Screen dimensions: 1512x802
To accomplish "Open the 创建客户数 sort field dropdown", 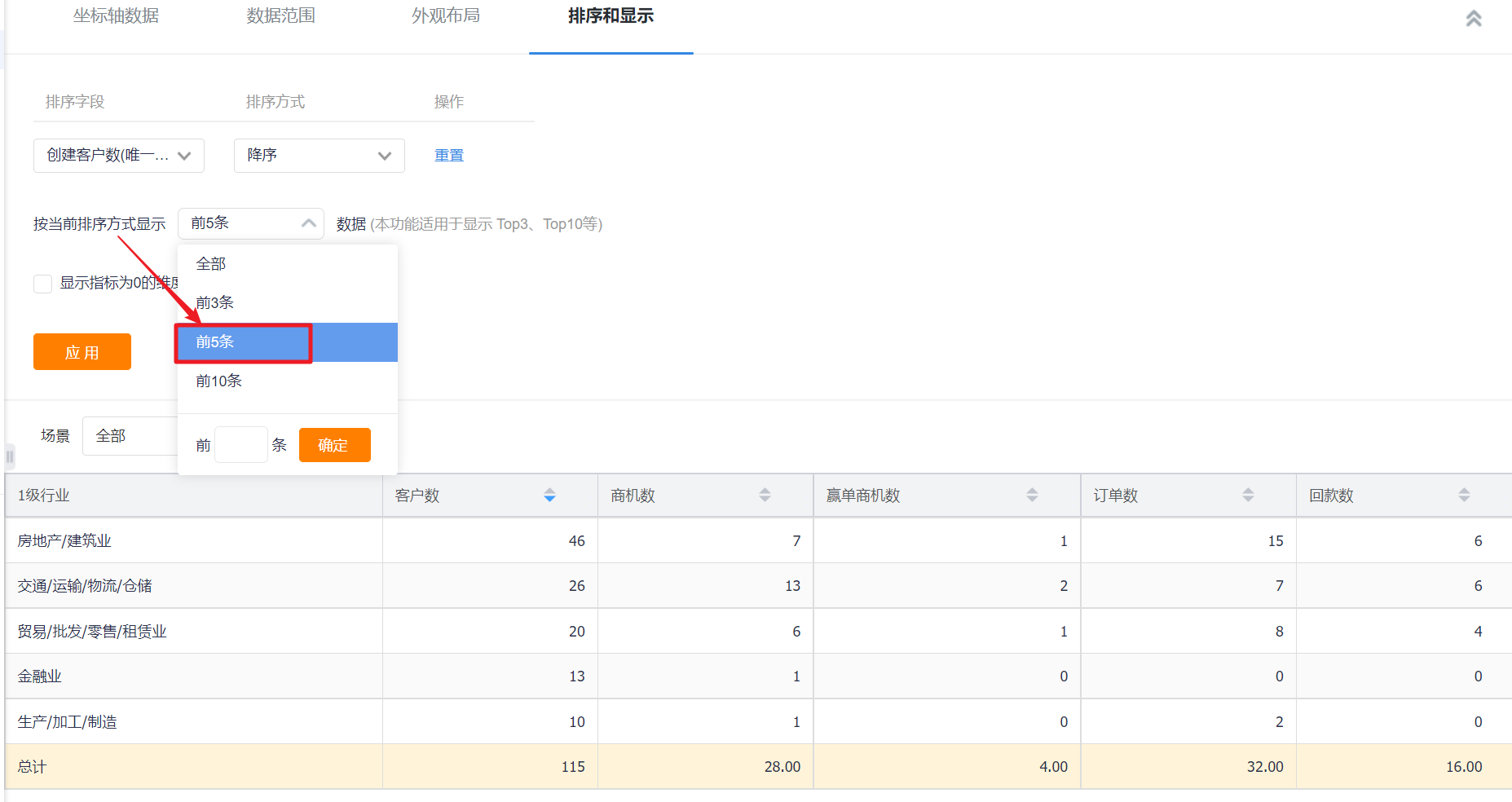I will point(119,156).
